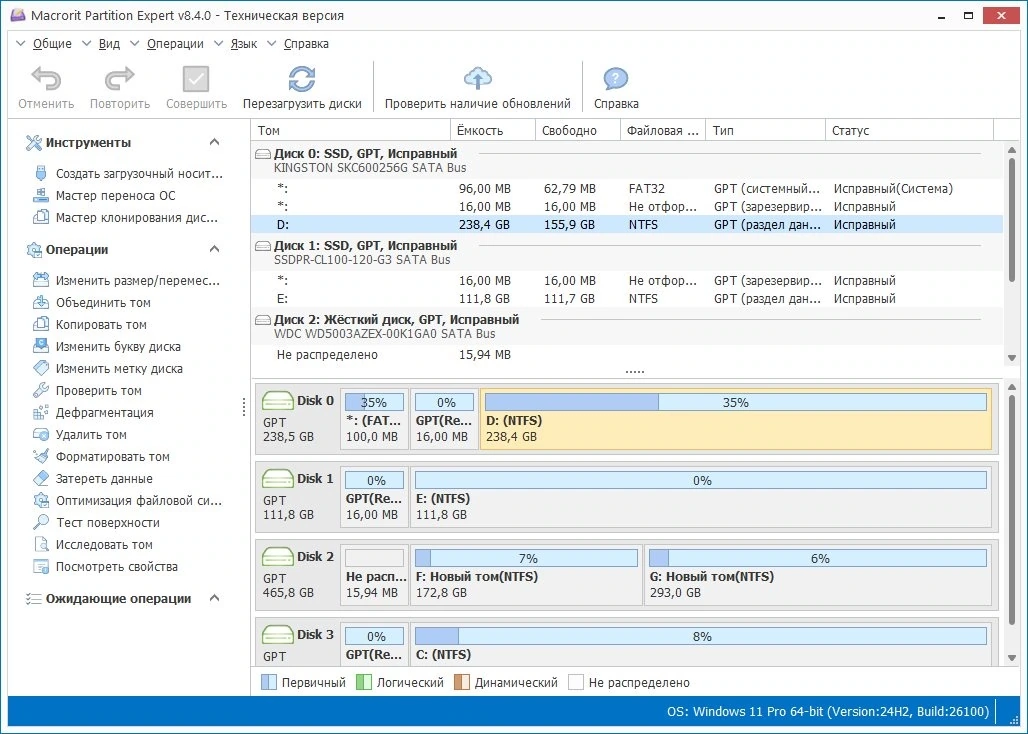
Task: Select the Не распределено 15,94 MB list row
Action: coord(627,355)
